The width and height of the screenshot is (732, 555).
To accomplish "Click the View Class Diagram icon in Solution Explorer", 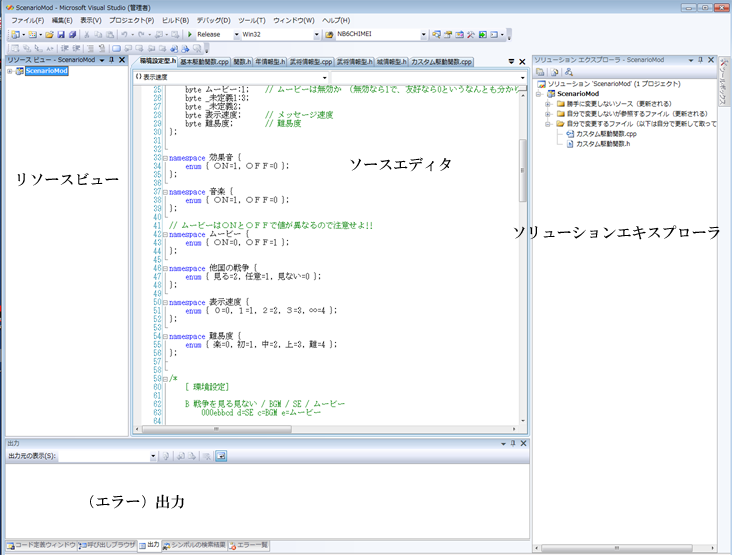I will point(568,72).
